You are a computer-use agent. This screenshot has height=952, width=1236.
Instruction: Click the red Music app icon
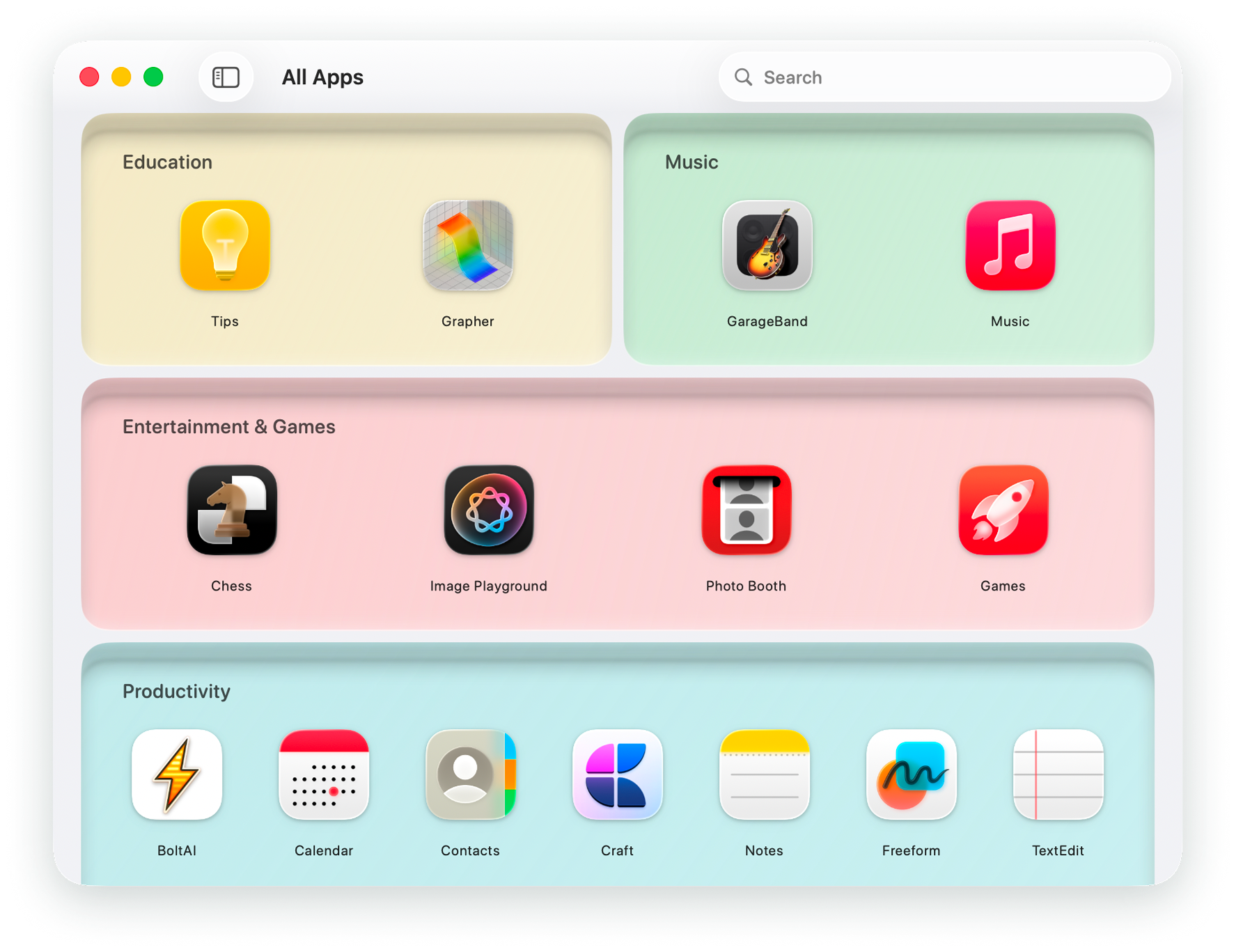[1010, 245]
